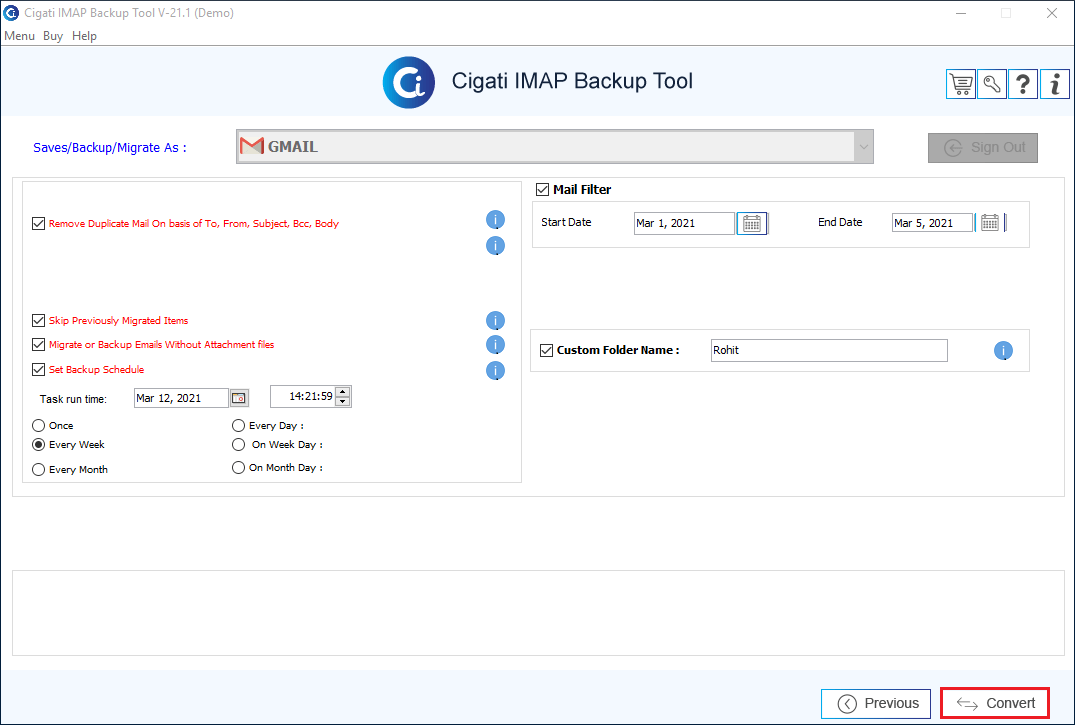Minimize the Cigati IMAP Backup Tool window
This screenshot has height=725, width=1075.
[961, 13]
